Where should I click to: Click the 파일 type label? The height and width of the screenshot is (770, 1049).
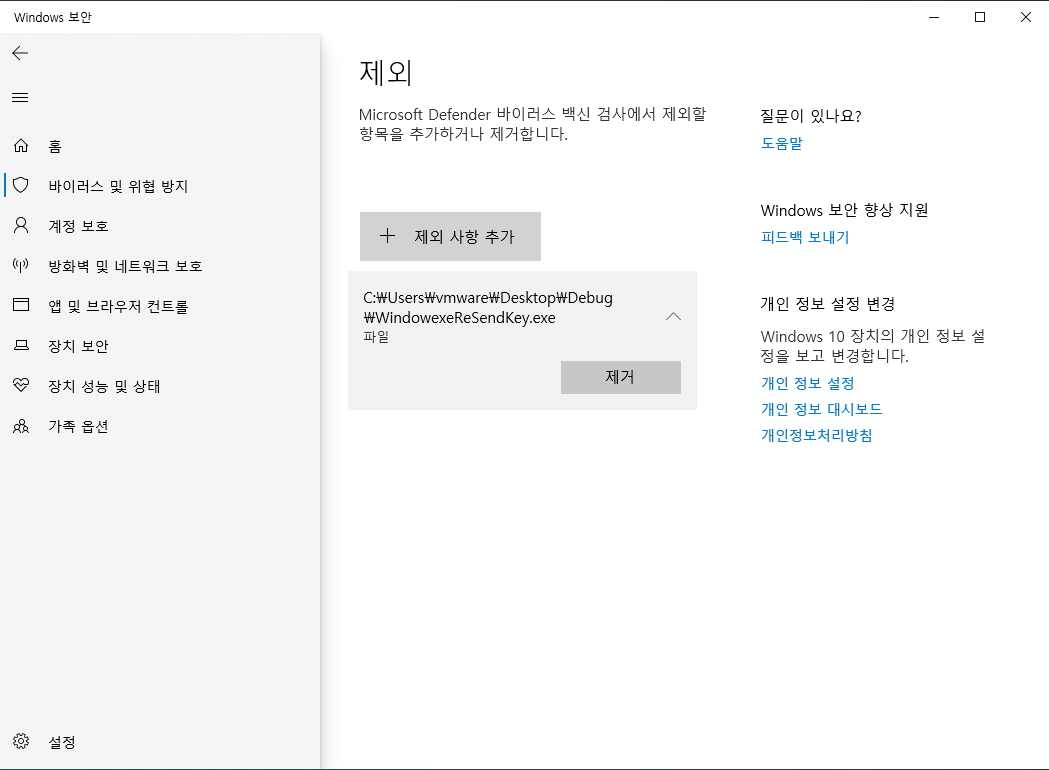pos(376,336)
